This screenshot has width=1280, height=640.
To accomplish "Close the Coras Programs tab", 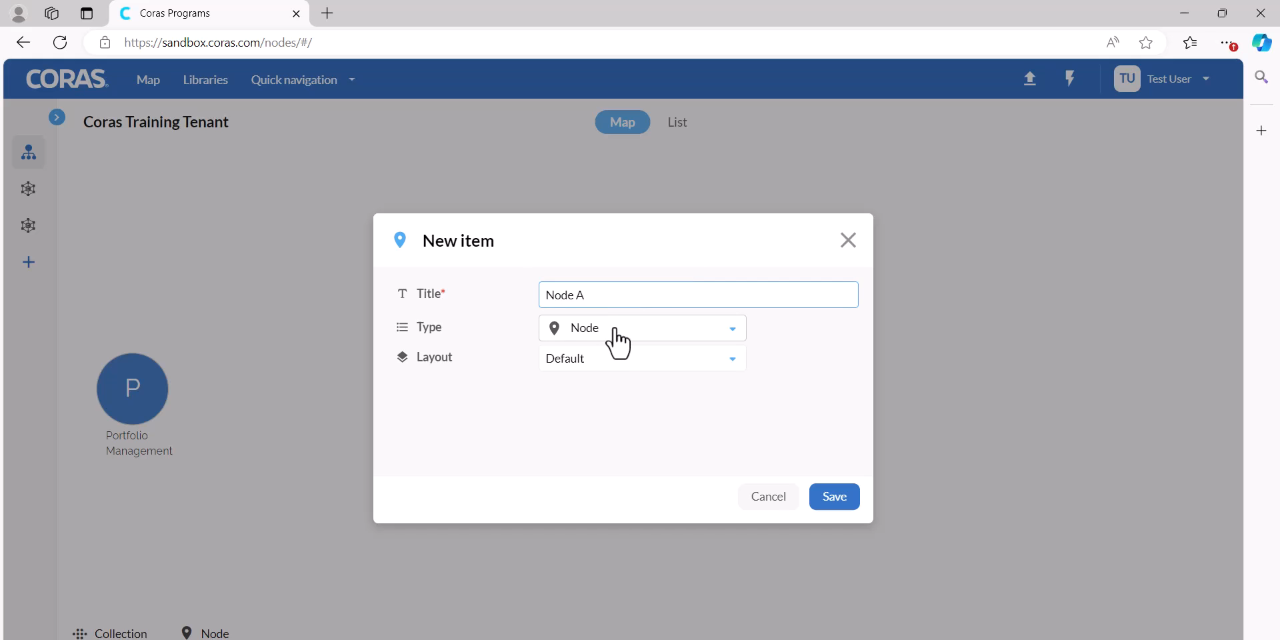I will (297, 13).
